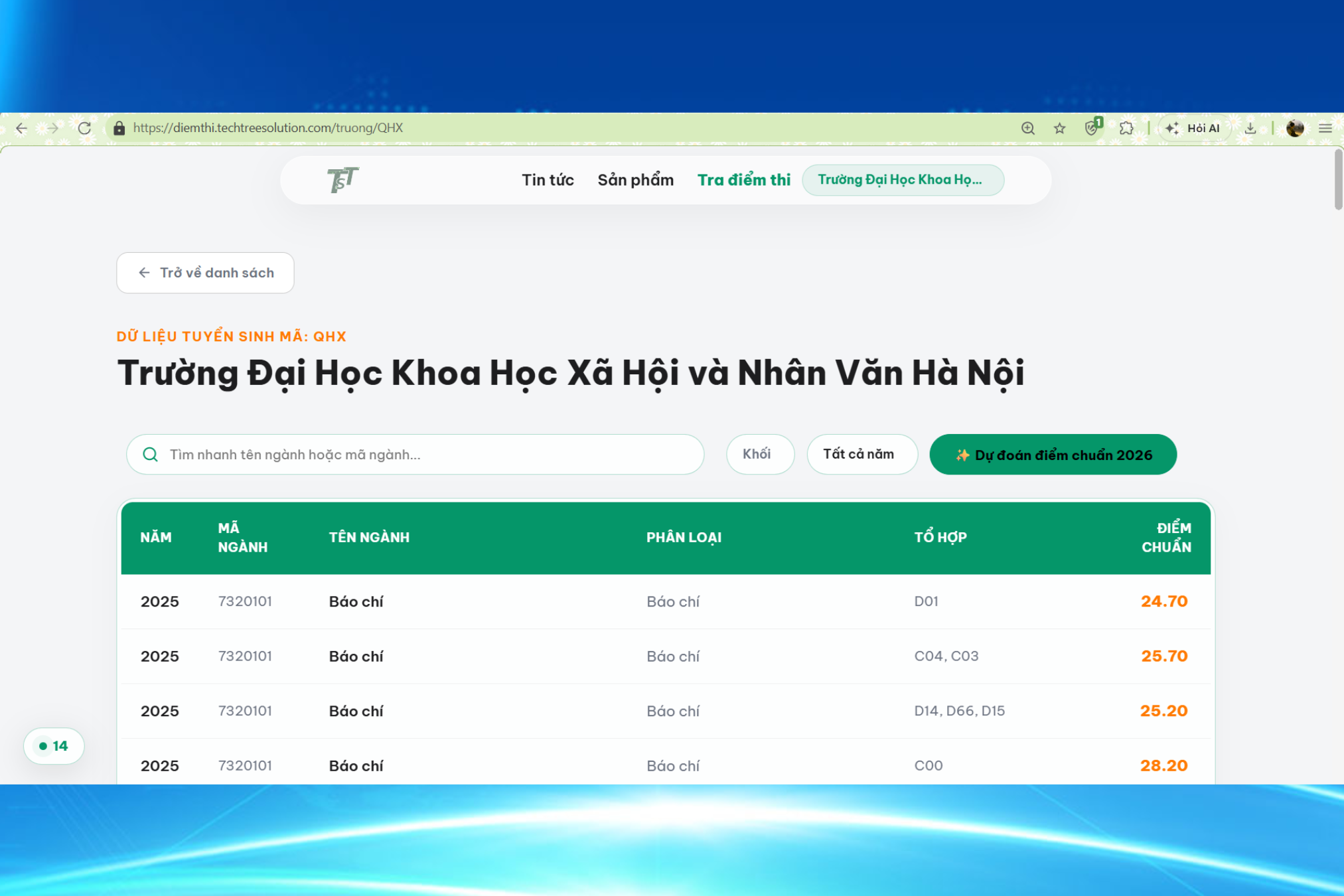Open the extensions puzzle icon
Image resolution: width=1344 pixels, height=896 pixels.
1126,128
